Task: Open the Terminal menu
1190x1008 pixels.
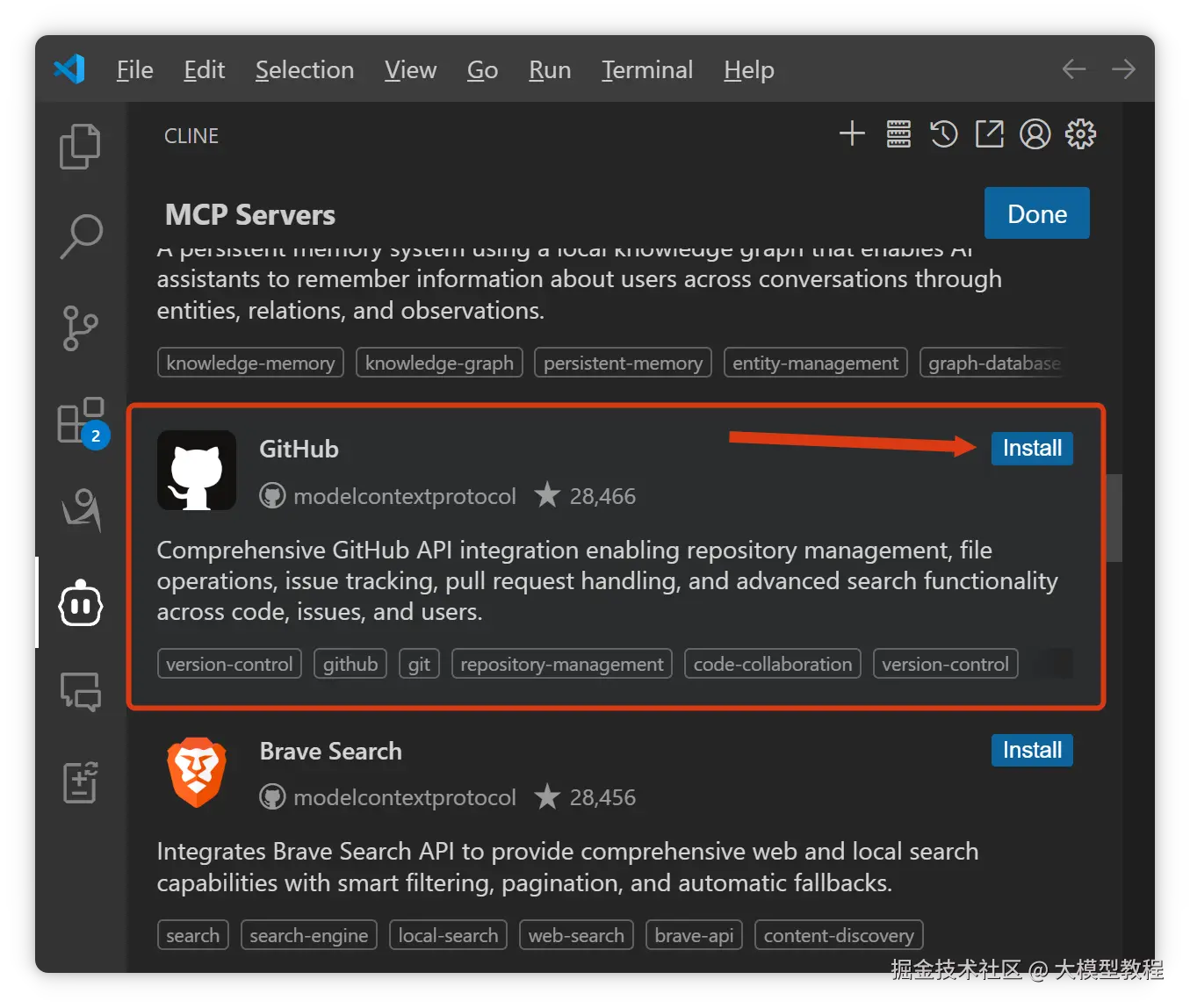Action: tap(647, 69)
